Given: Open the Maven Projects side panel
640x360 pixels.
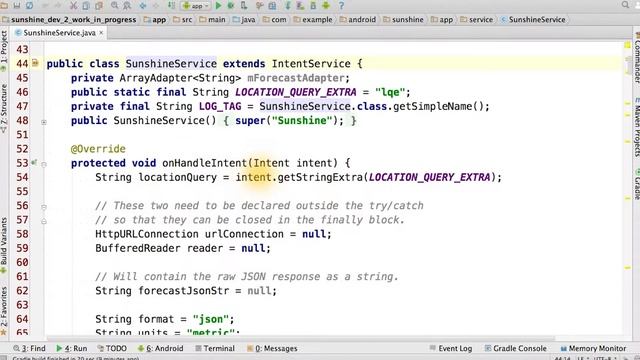Looking at the screenshot, I should 637,127.
